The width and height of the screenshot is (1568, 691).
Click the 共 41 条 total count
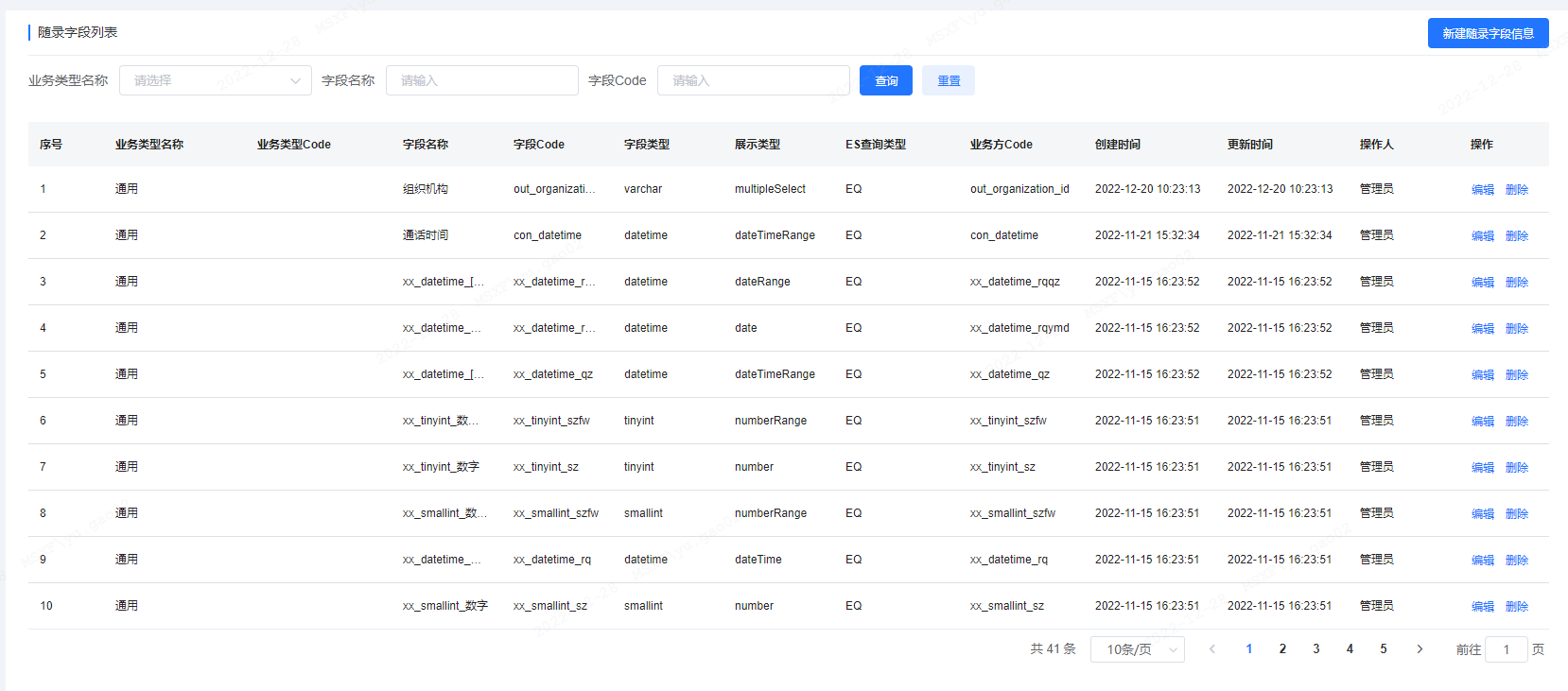click(x=1053, y=648)
